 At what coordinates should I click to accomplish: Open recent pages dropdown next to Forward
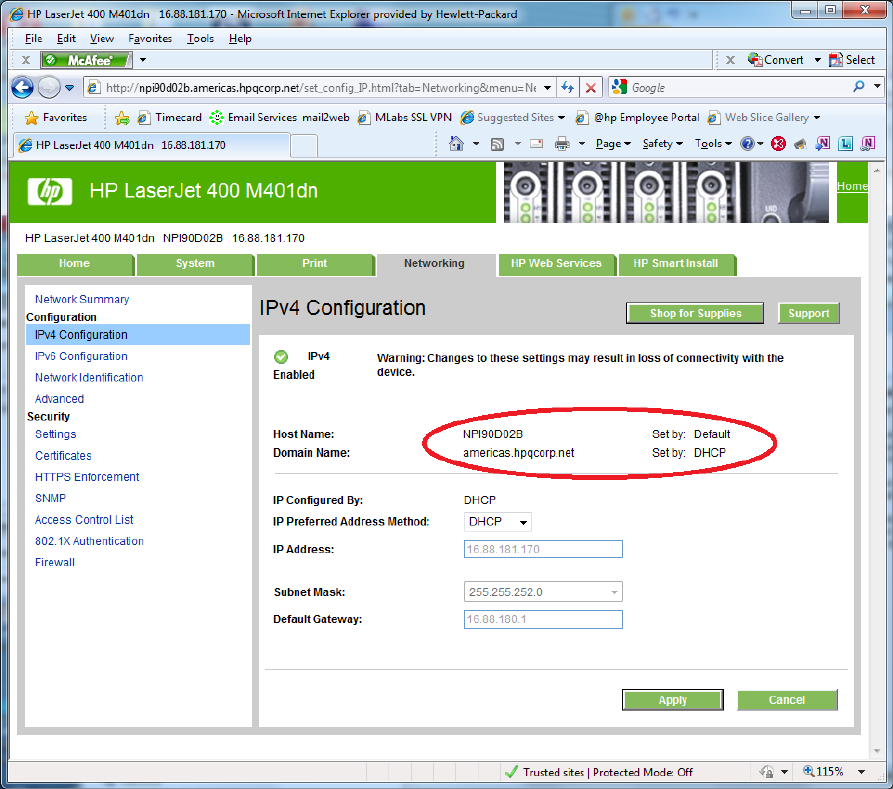click(x=69, y=88)
